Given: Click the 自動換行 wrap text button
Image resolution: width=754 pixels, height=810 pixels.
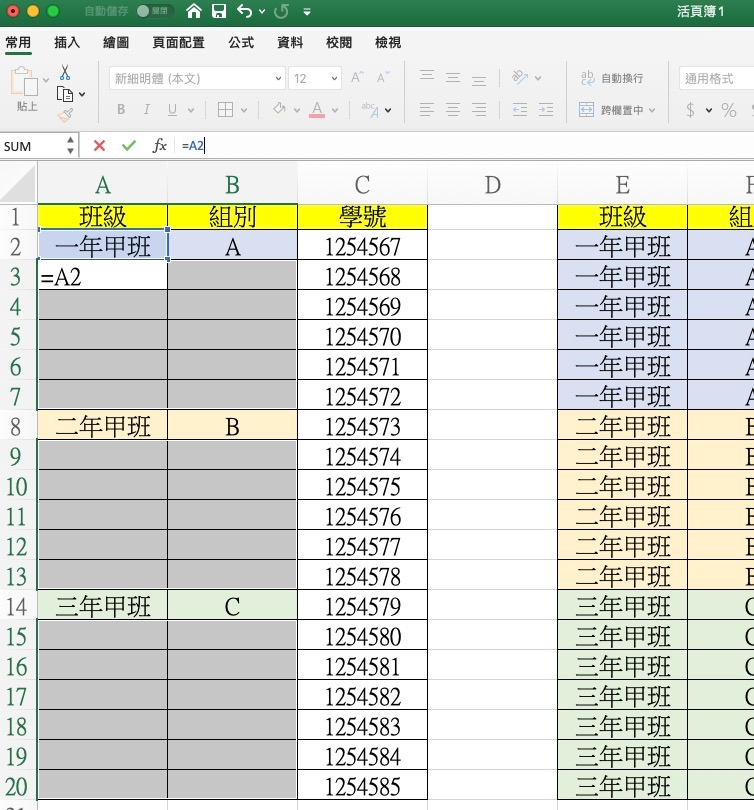Looking at the screenshot, I should (x=612, y=78).
